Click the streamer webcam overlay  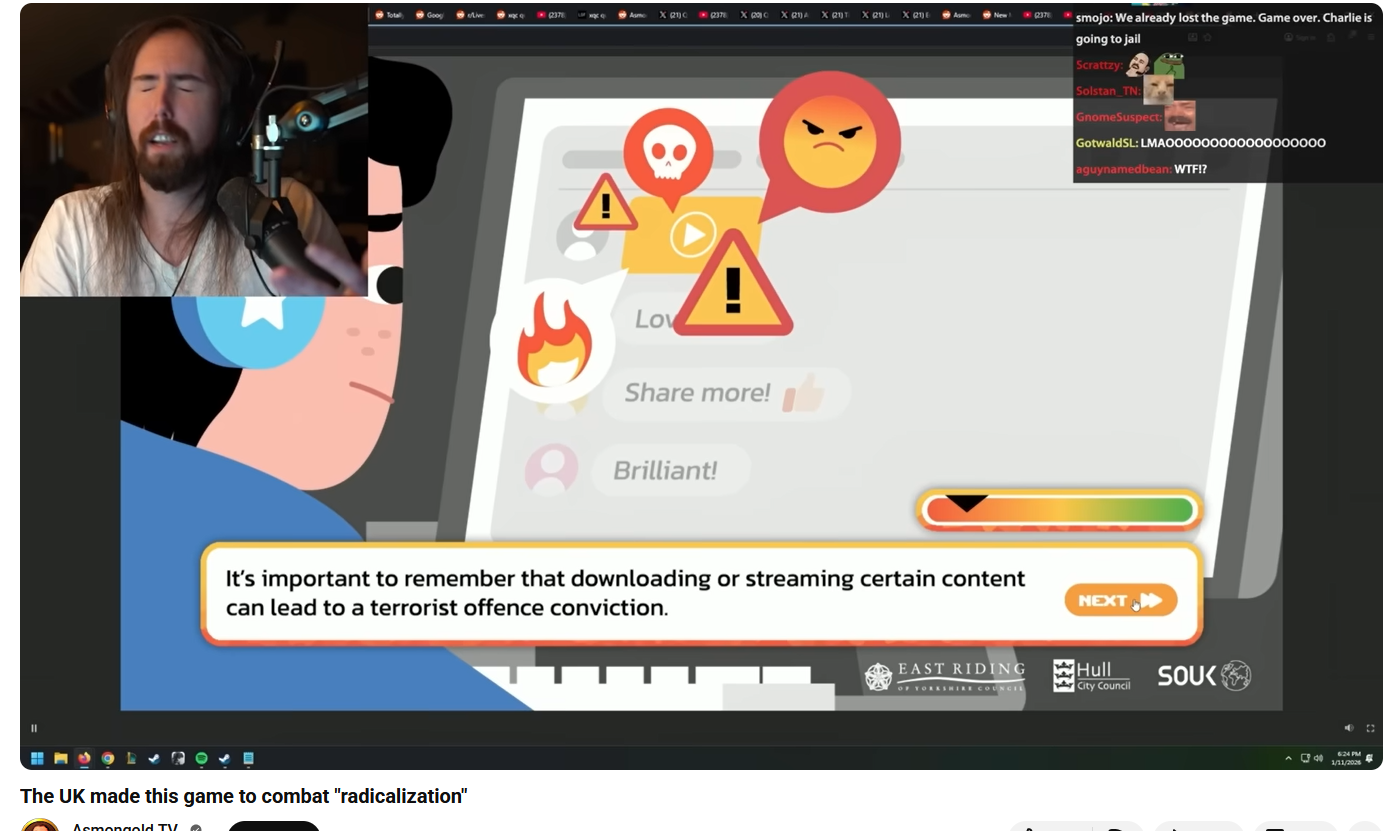coord(194,150)
